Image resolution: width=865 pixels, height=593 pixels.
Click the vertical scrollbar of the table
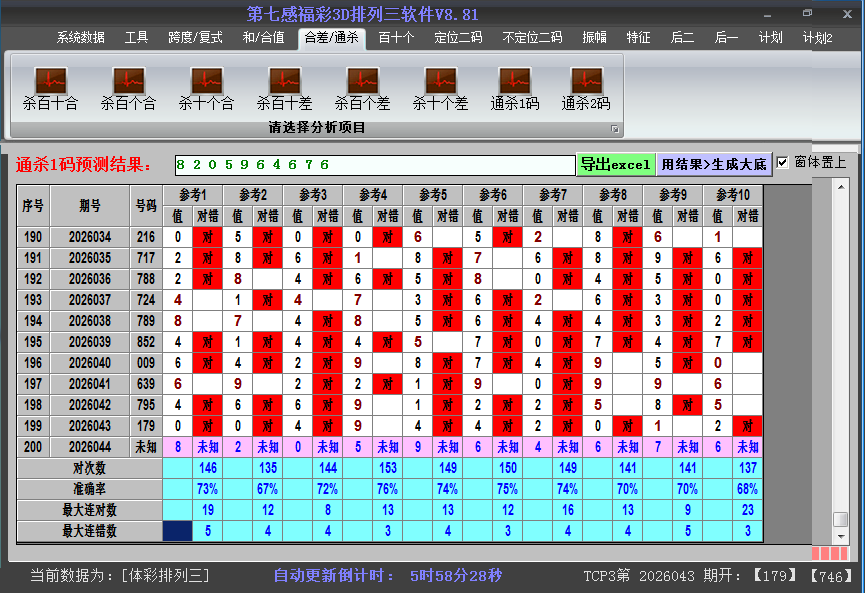pyautogui.click(x=840, y=350)
